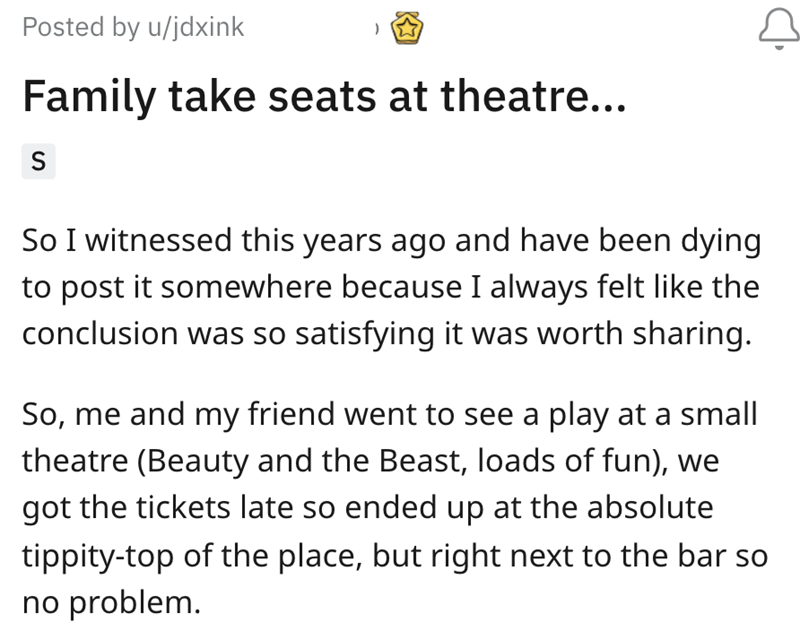Click the gold star award badge
Image resolution: width=800 pixels, height=640 pixels.
tap(408, 29)
